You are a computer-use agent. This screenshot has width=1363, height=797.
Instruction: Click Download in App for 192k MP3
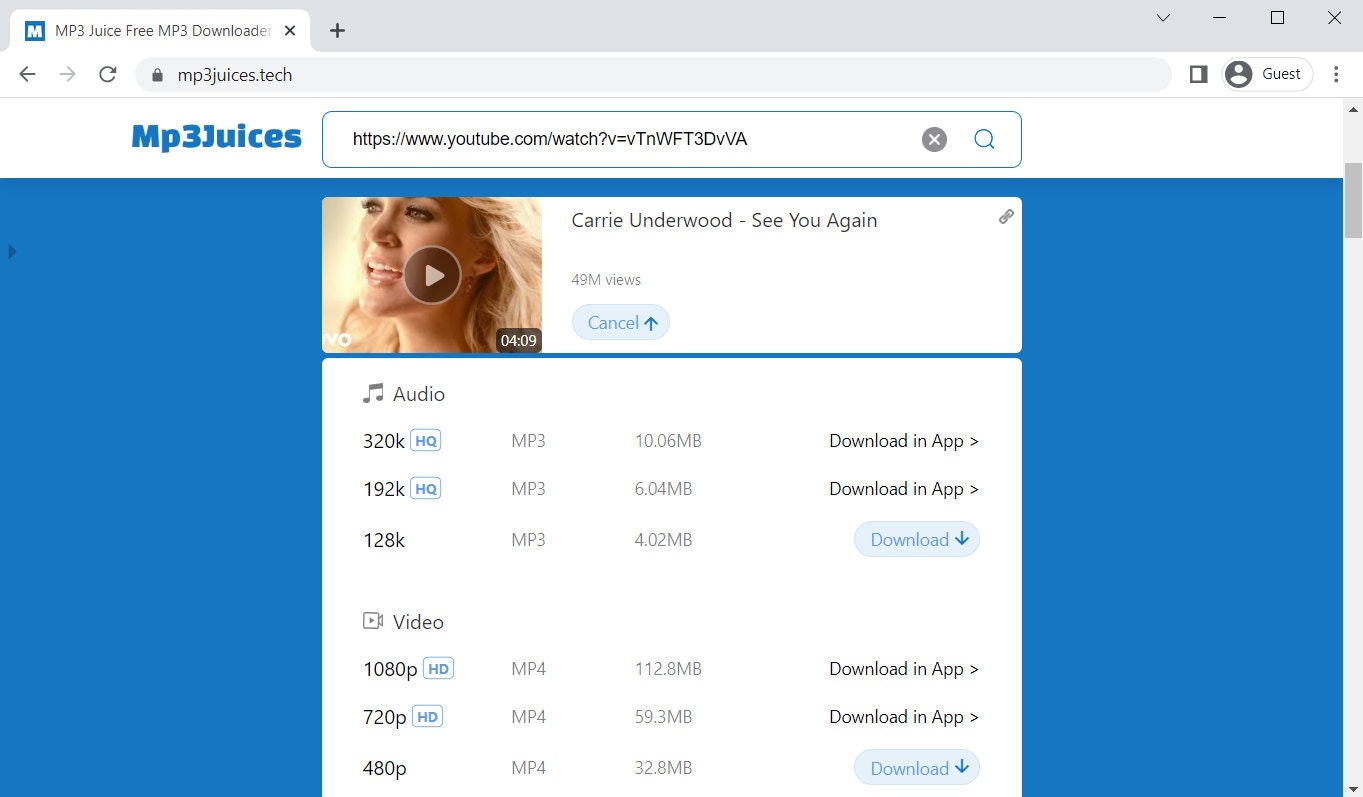point(904,489)
